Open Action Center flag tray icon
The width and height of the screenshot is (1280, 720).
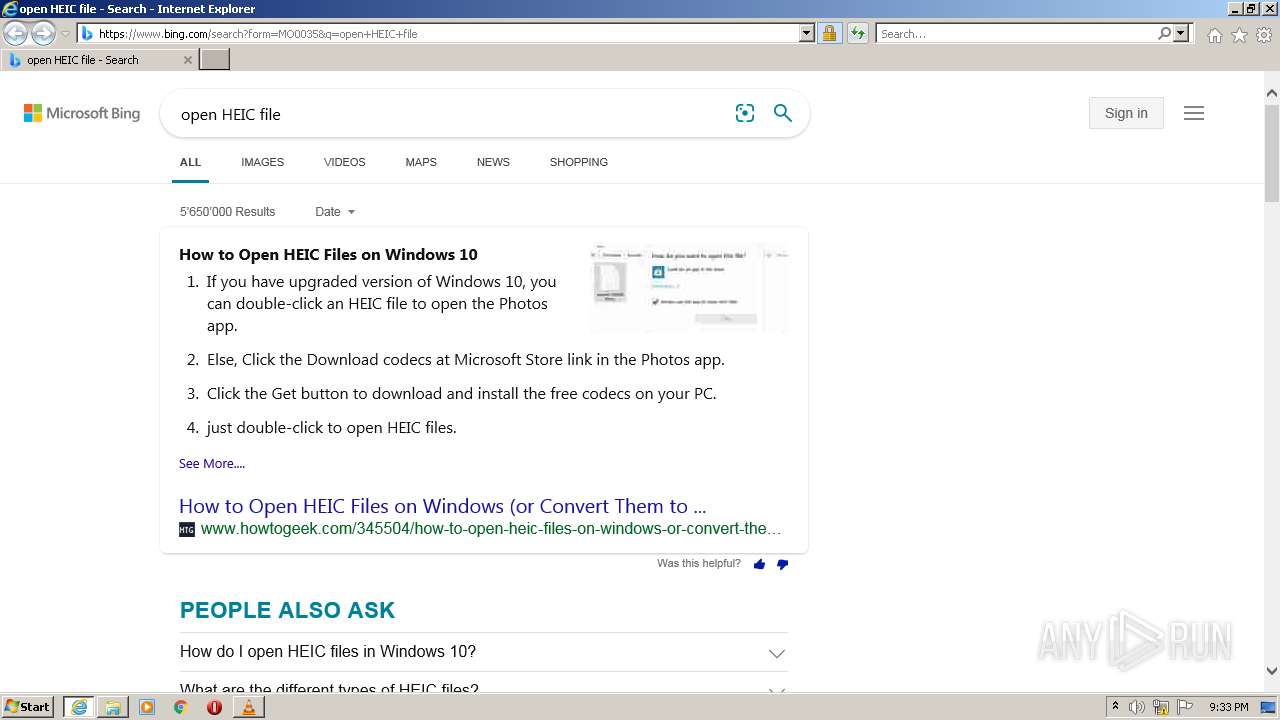coord(1185,707)
